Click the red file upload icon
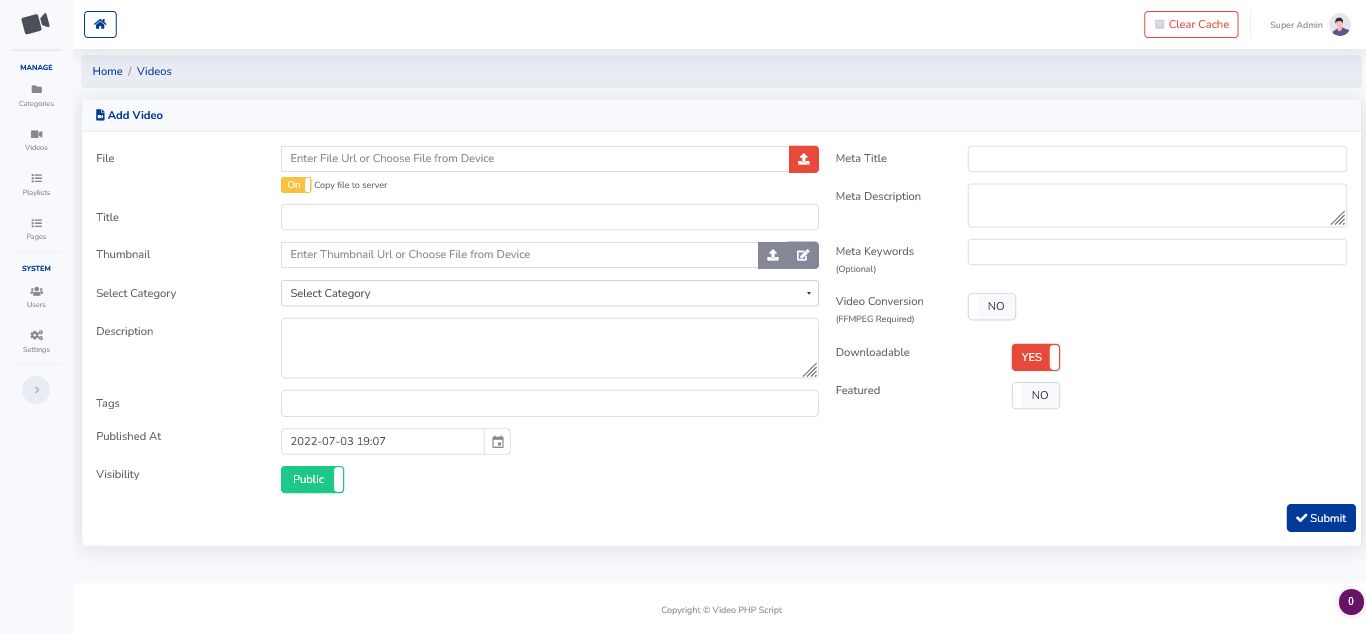 coord(803,159)
